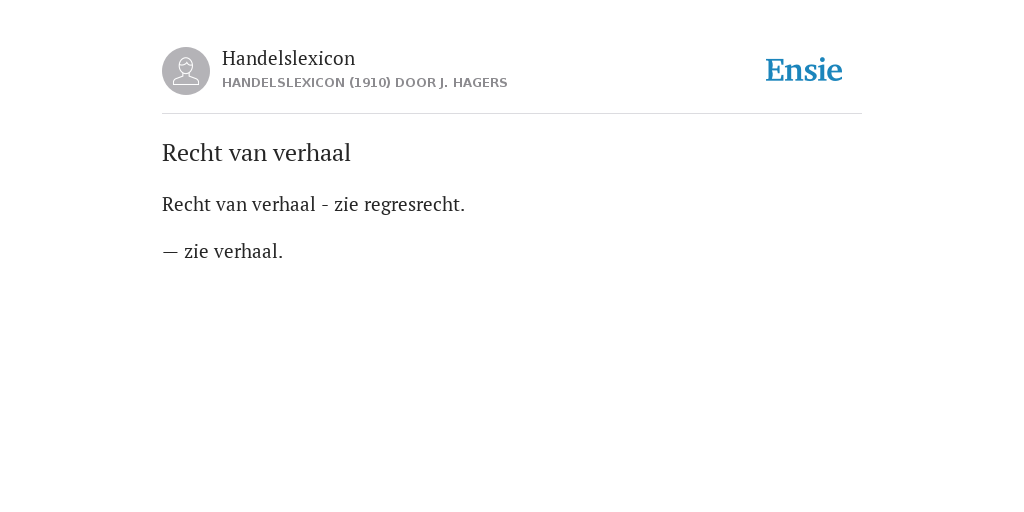This screenshot has width=1024, height=512.
Task: Click the 'Recht van verhaal' heading
Action: (x=256, y=153)
